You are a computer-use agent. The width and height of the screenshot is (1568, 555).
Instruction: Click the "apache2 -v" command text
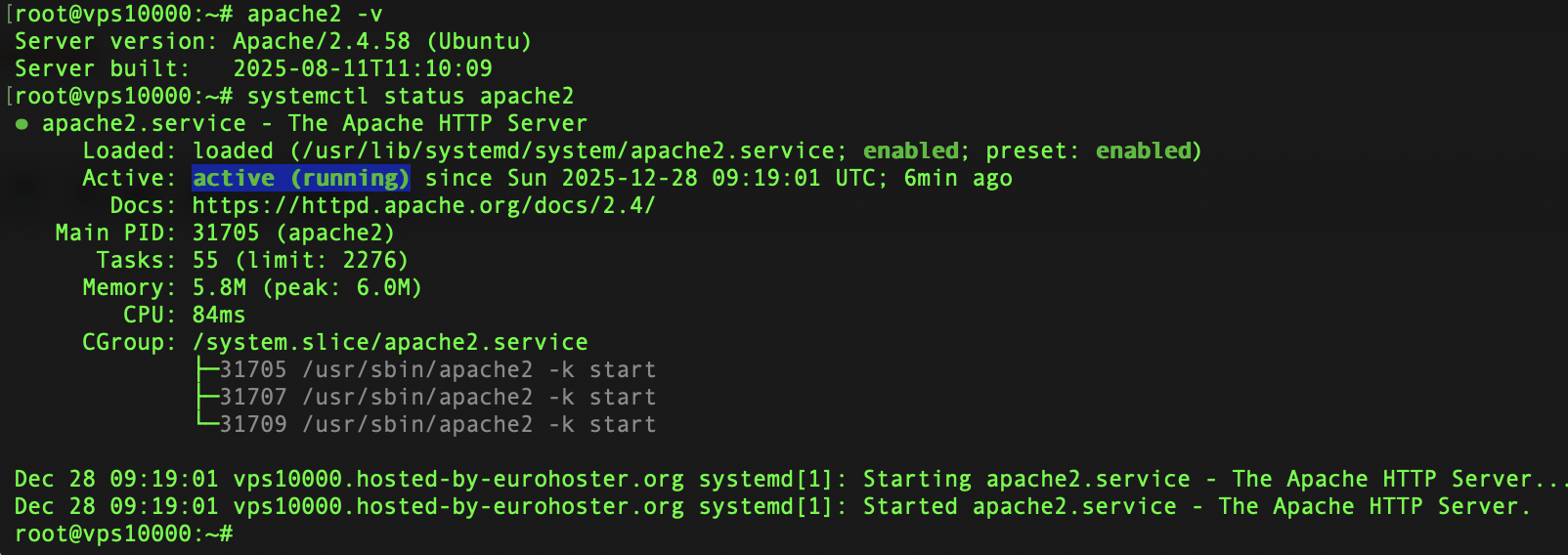pyautogui.click(x=314, y=15)
